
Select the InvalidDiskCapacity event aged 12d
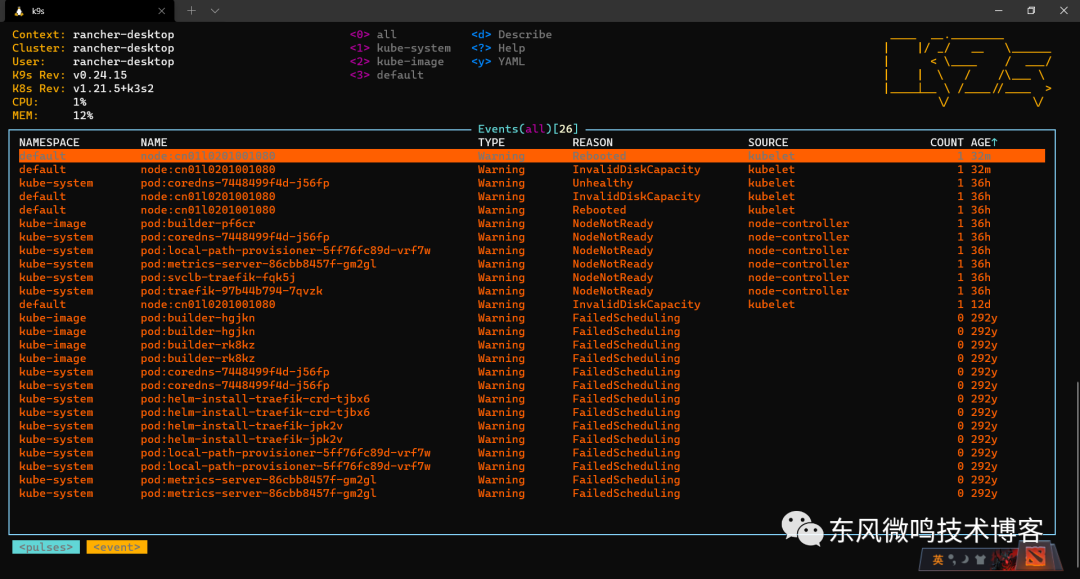coord(531,304)
